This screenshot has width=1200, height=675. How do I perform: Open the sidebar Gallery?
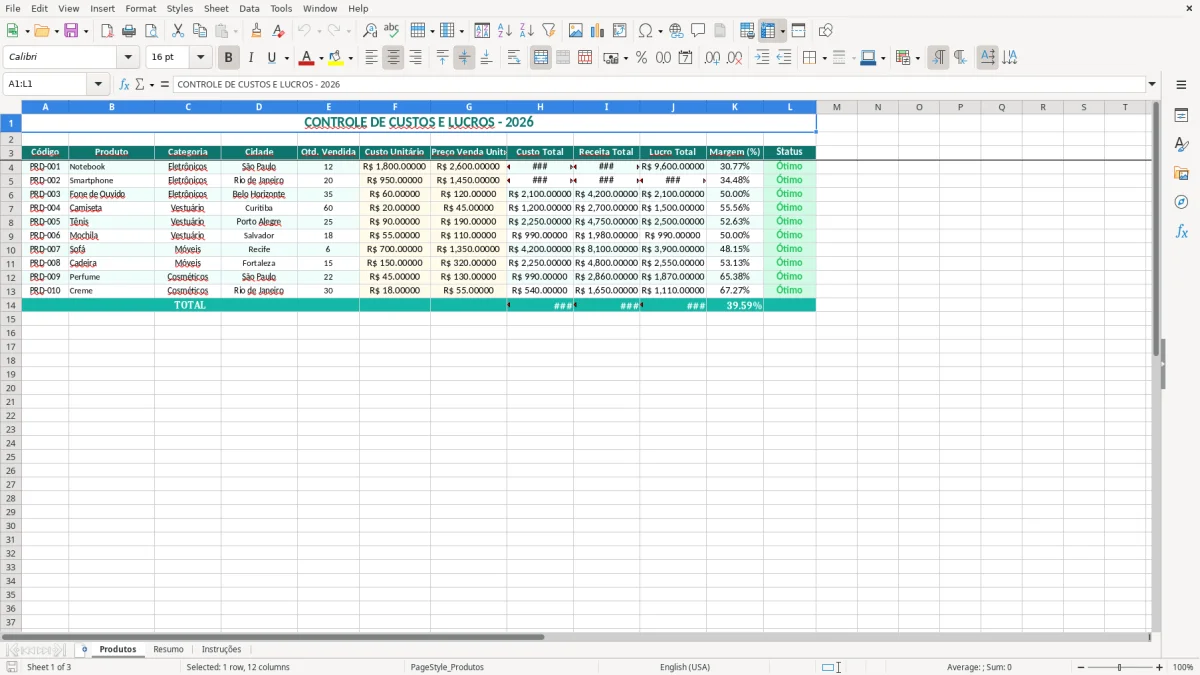tap(1181, 173)
